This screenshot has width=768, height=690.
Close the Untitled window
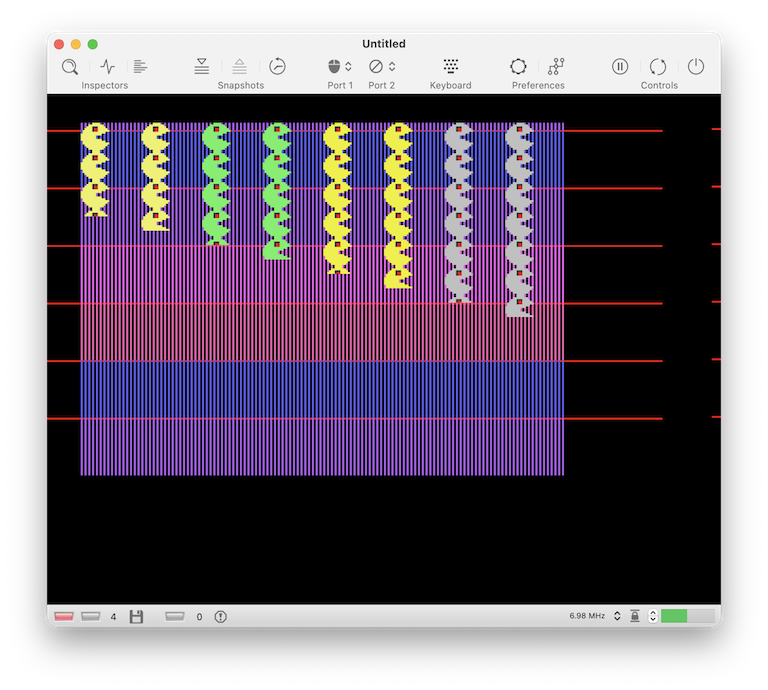click(x=59, y=44)
